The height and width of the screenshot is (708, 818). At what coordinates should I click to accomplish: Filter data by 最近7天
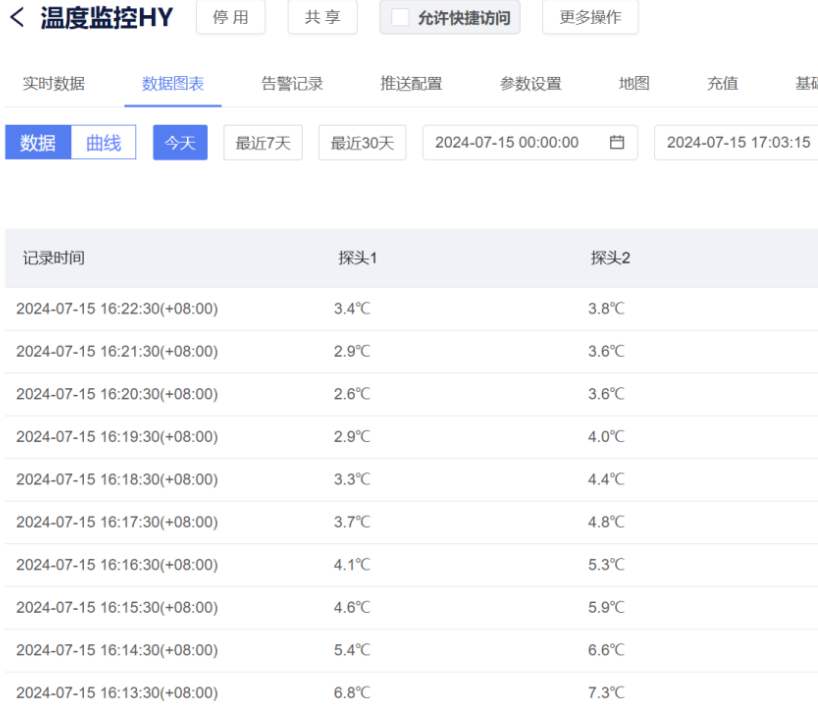point(263,143)
